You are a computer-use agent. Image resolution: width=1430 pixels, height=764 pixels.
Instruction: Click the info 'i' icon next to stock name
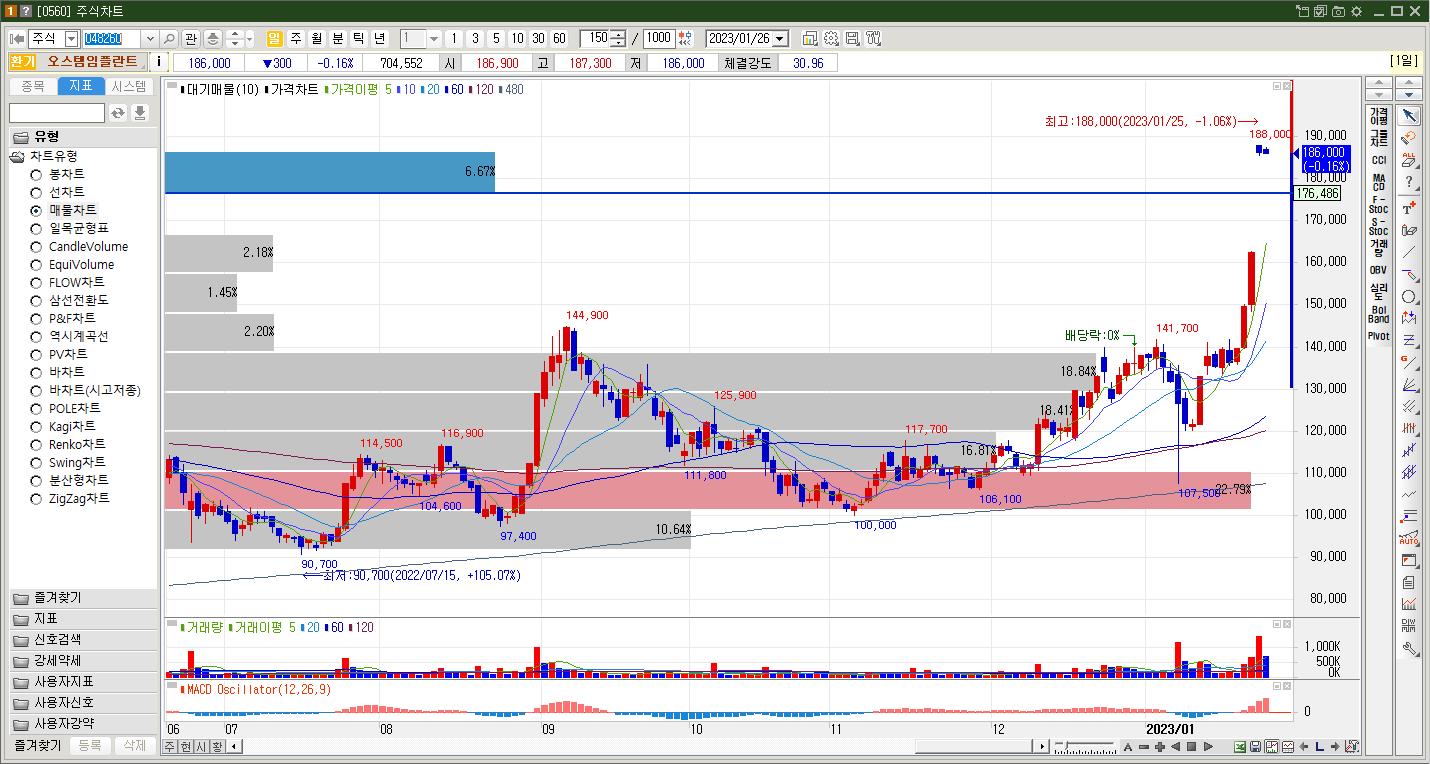click(x=159, y=62)
